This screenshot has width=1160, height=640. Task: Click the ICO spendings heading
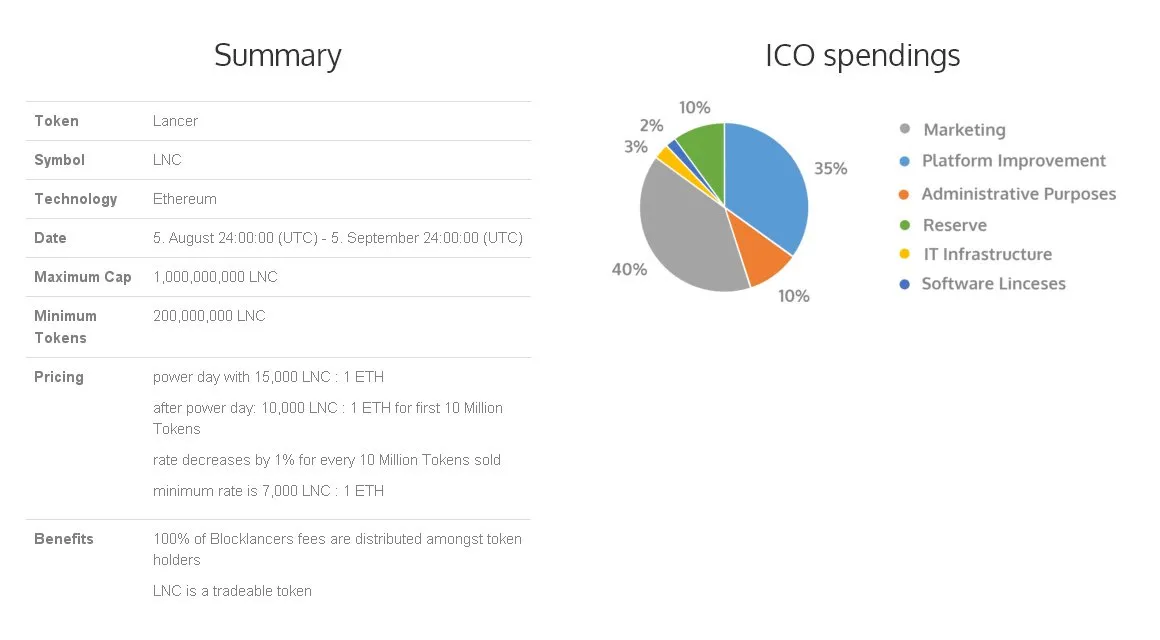[863, 55]
